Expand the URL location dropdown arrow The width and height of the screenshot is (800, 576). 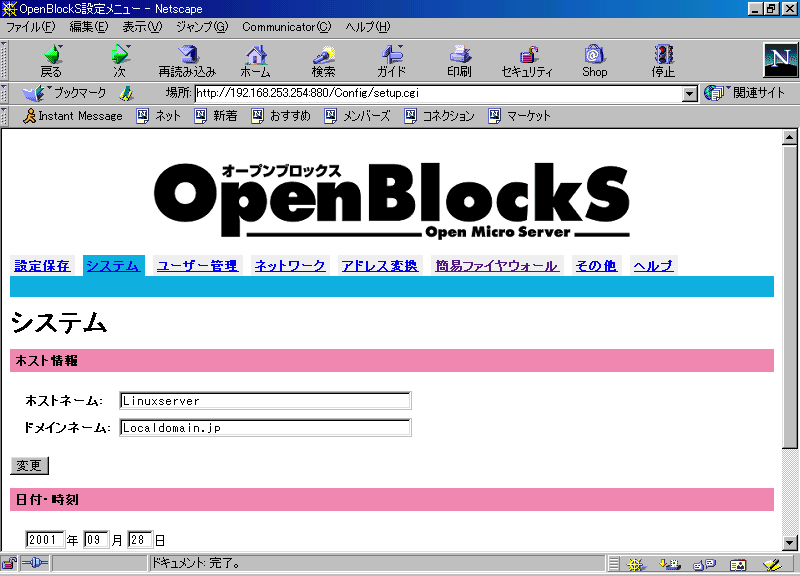tap(690, 93)
